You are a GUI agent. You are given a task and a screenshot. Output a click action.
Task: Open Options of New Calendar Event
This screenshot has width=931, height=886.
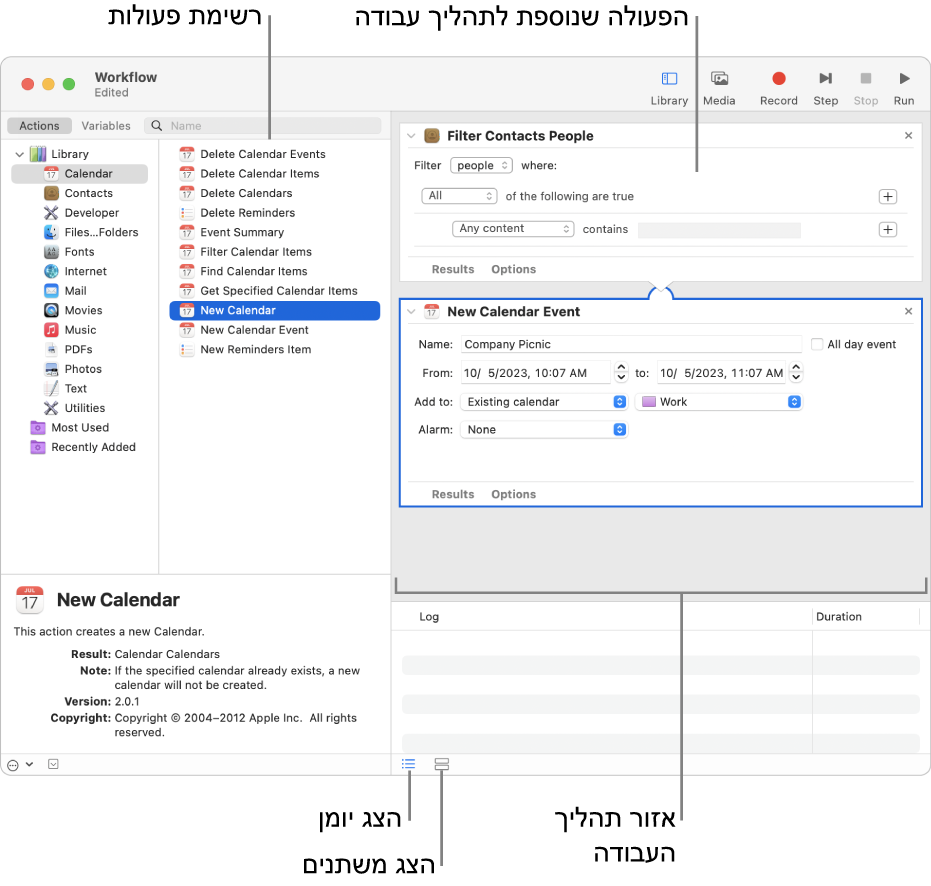coord(514,495)
